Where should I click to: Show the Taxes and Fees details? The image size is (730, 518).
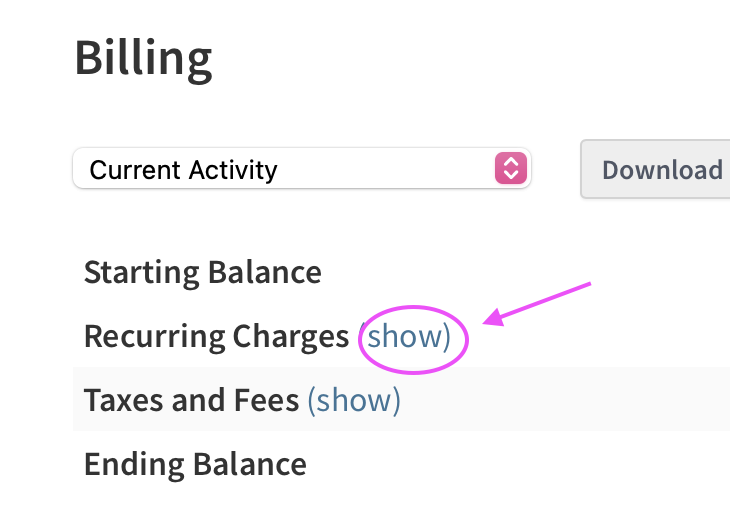point(354,400)
